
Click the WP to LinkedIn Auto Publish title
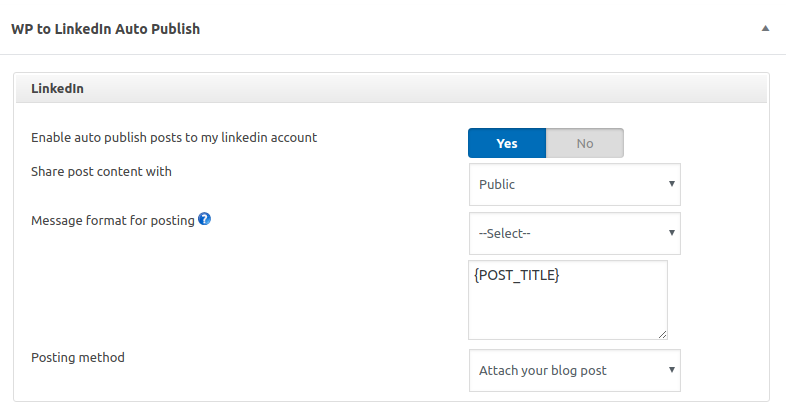click(105, 29)
